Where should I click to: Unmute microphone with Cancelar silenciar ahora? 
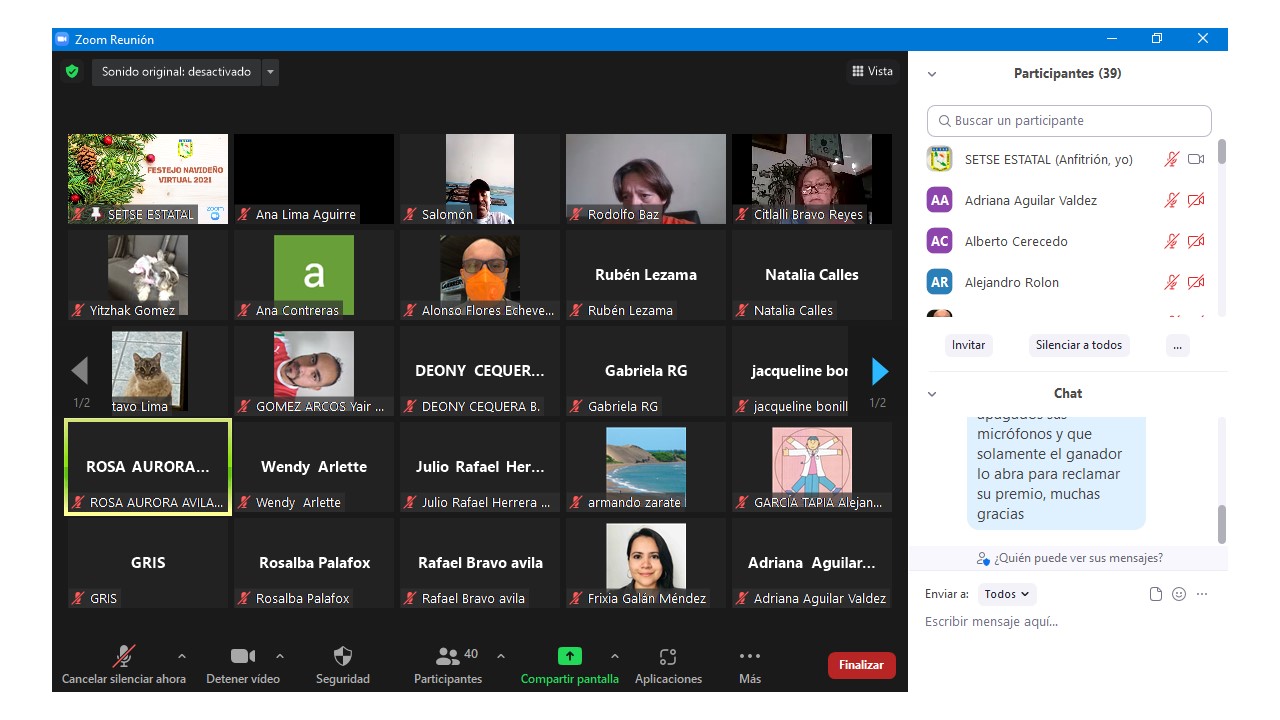point(124,657)
